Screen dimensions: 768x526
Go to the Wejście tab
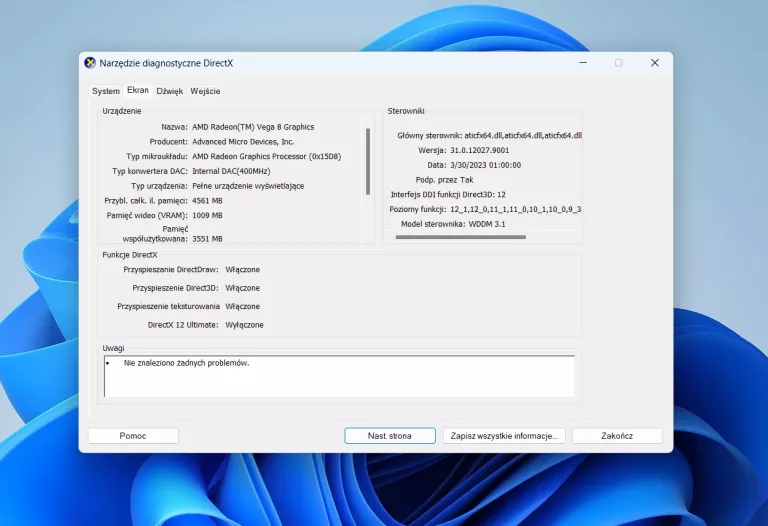205,91
